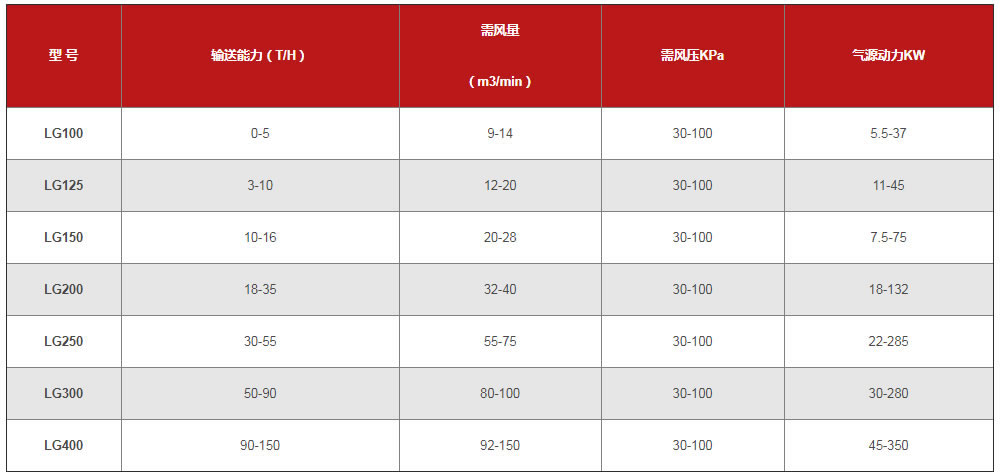
Task: Click the 0-5 capacity value
Action: (260, 133)
